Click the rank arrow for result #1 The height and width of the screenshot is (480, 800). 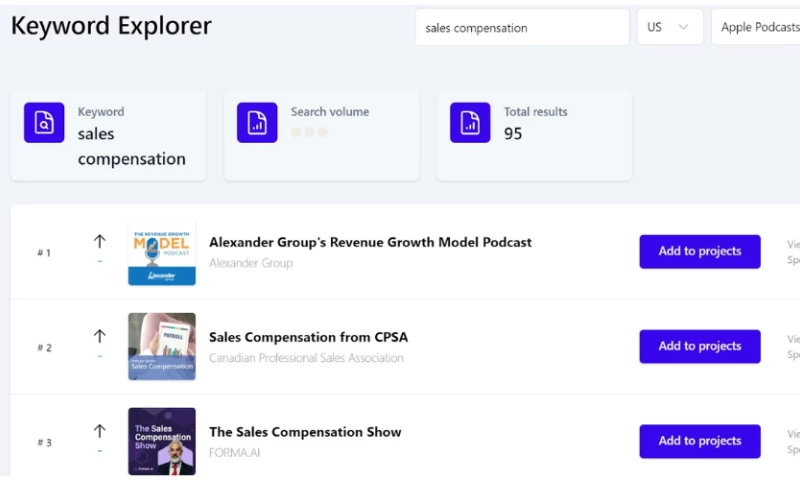(99, 241)
